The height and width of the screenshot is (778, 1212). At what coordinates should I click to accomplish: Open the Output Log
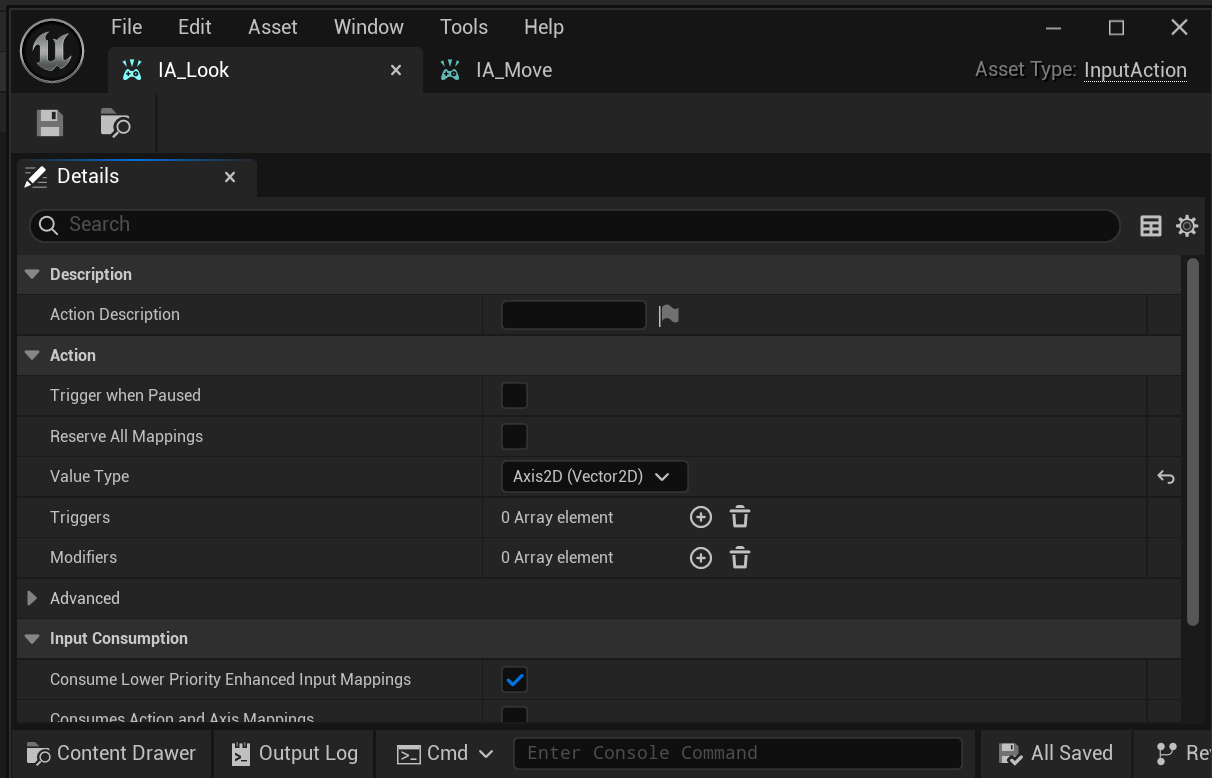tap(294, 753)
